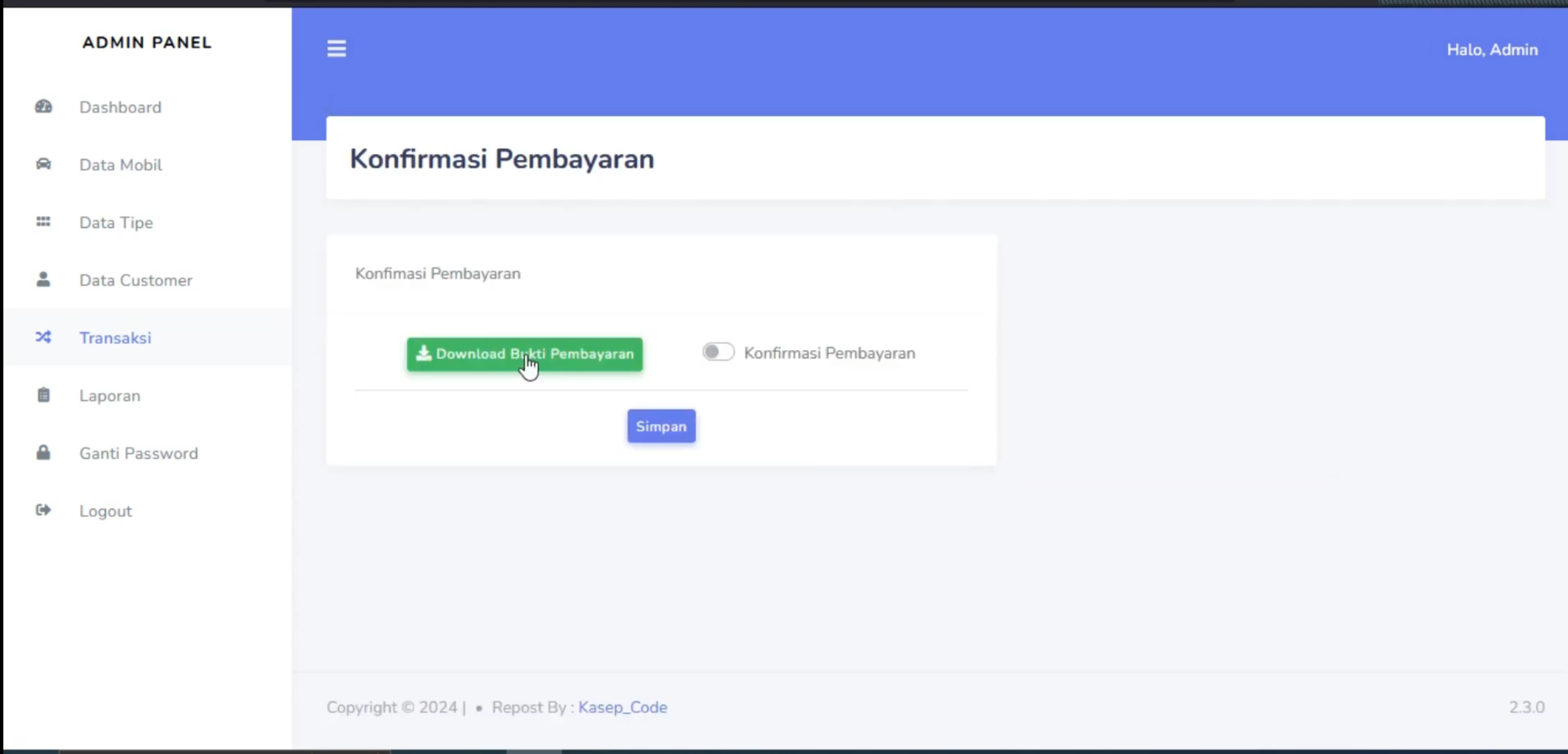Screen dimensions: 1568x754
Task: Click the Konfirmasi Pembayaran page heading
Action: (502, 159)
